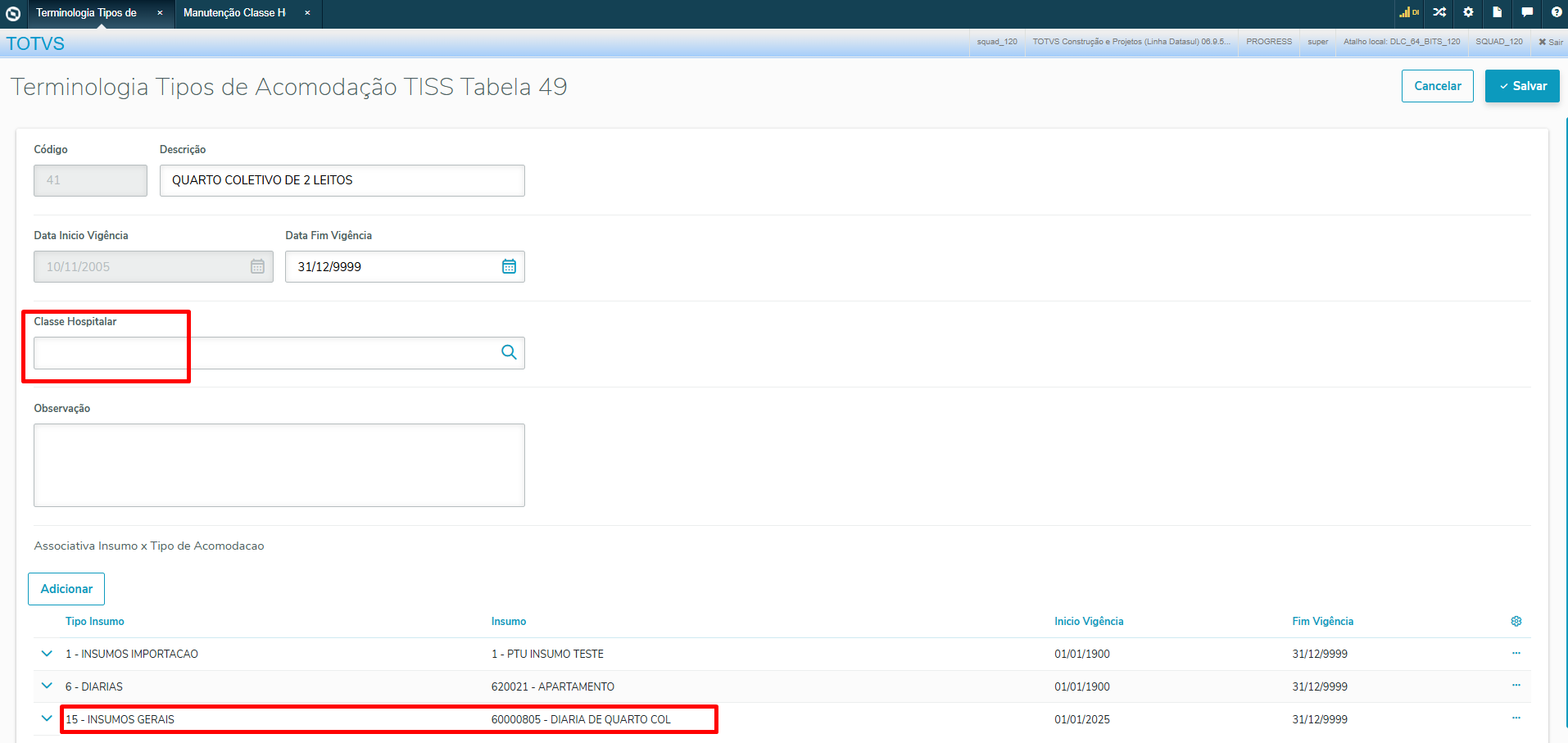Click the SQUAD_120 status entry
Viewport: 1568px width, 743px height.
[x=1499, y=42]
